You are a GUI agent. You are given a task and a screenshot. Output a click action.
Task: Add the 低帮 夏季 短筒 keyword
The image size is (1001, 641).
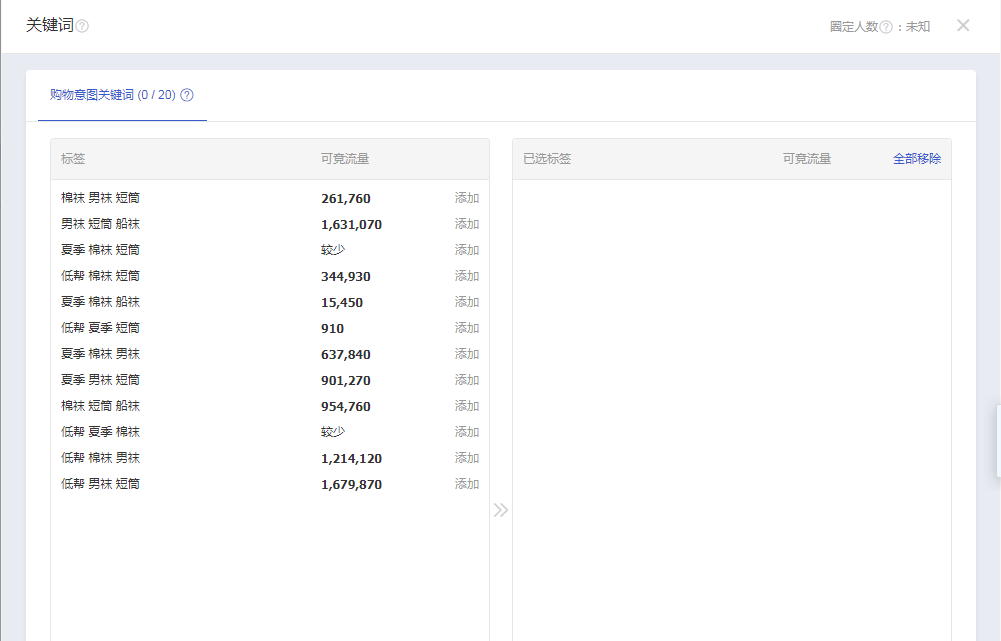[x=467, y=328]
